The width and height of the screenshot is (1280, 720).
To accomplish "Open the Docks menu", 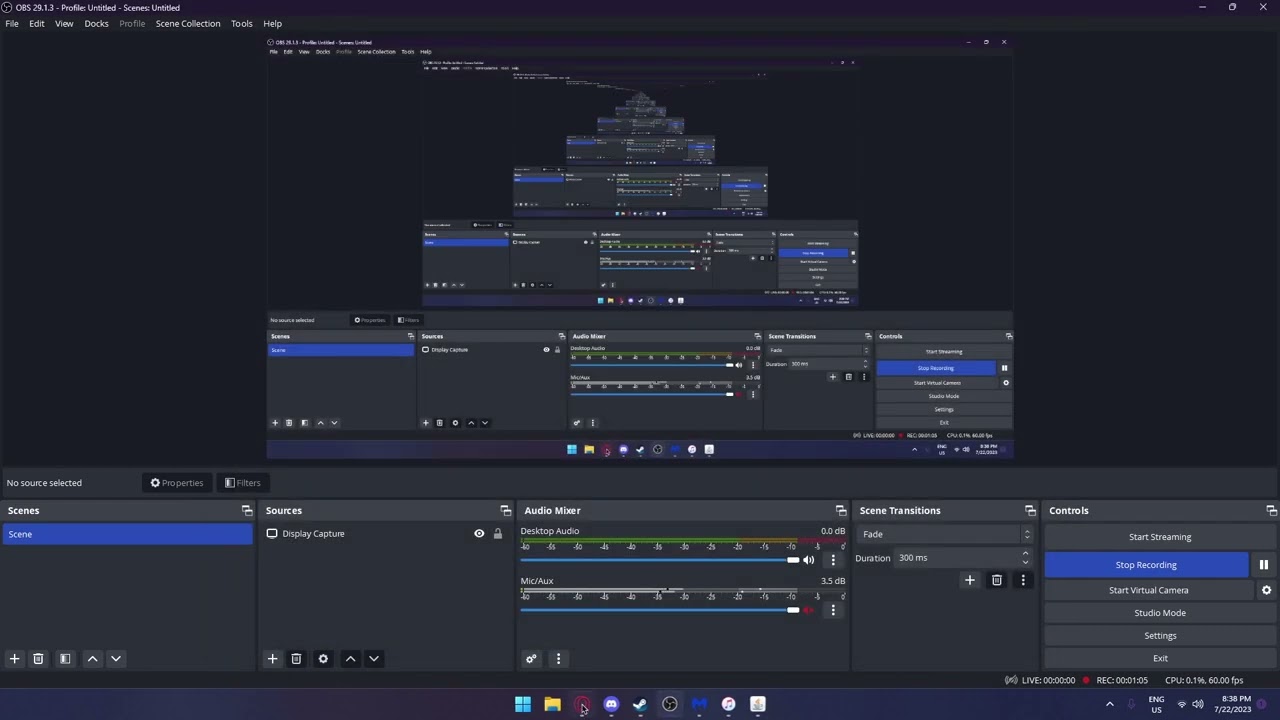I will click(x=96, y=23).
